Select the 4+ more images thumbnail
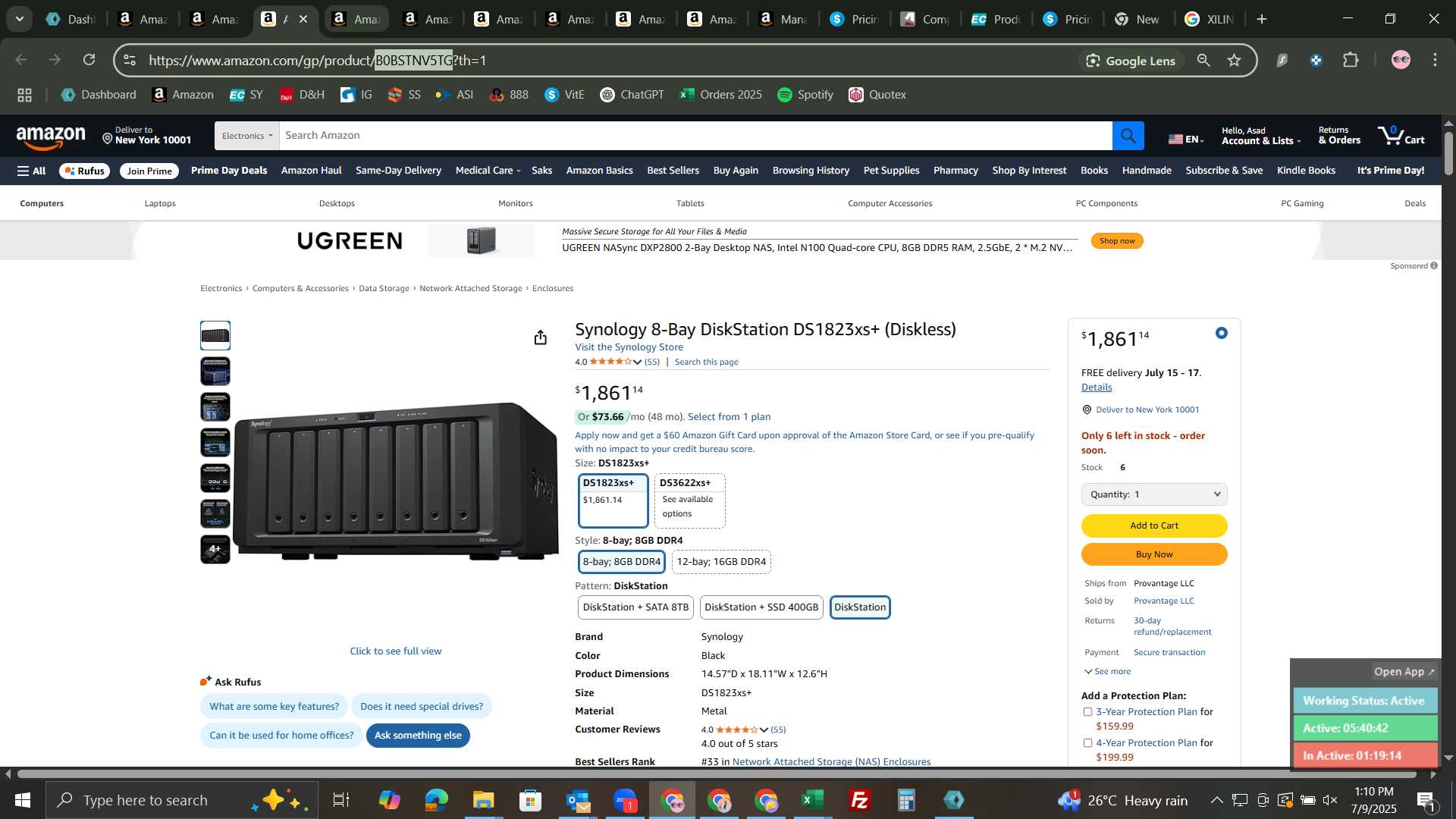1456x819 pixels. 215,550
